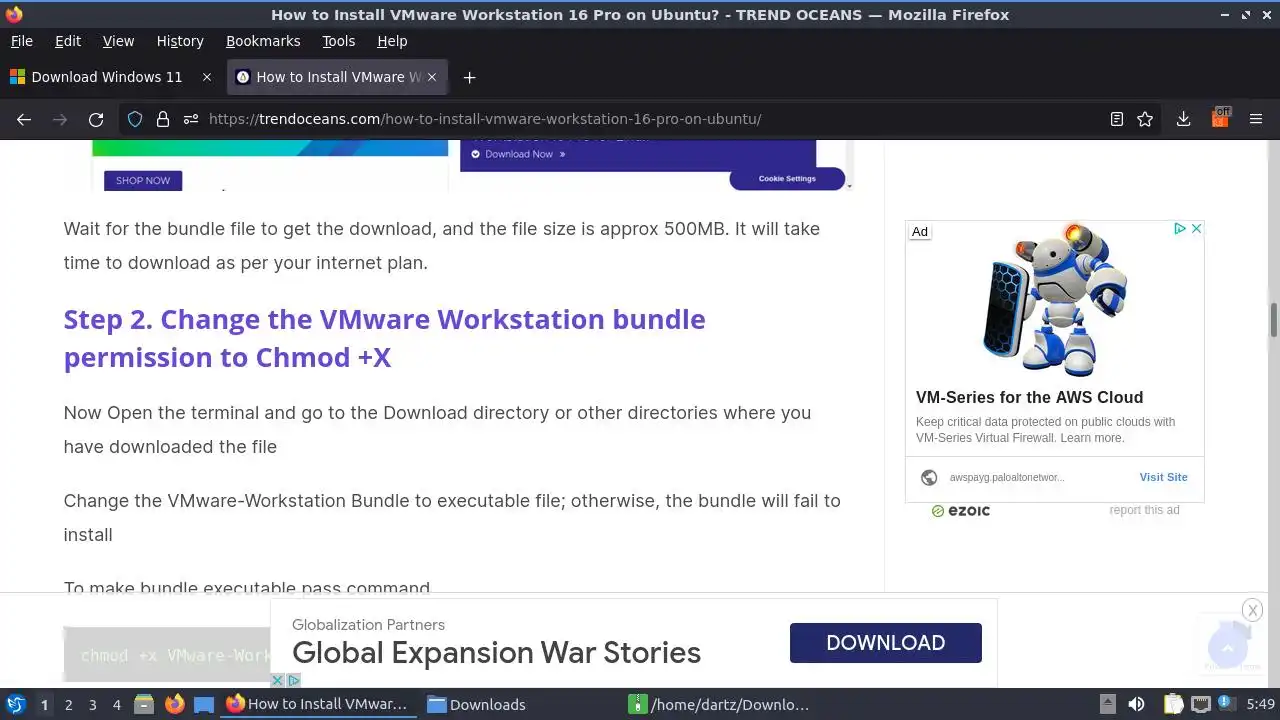Screen dimensions: 1280x720
Task: Click Visit Site in the sidebar ad
Action: point(1163,477)
